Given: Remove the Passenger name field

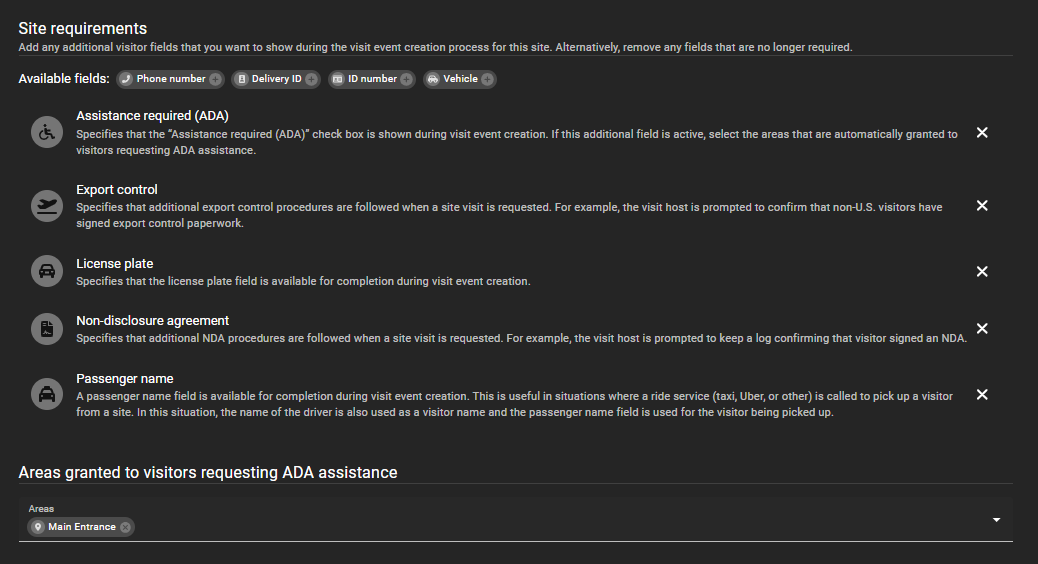Looking at the screenshot, I should [x=982, y=394].
